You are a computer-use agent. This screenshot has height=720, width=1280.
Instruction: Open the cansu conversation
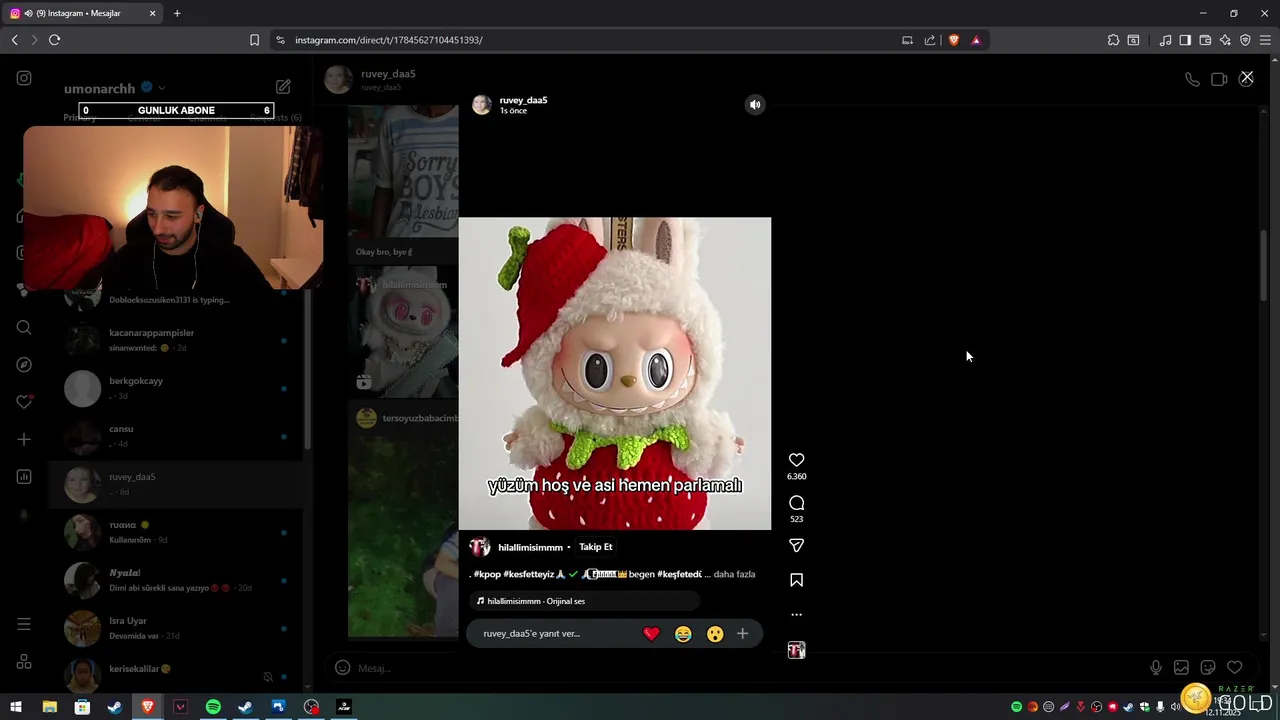point(175,436)
